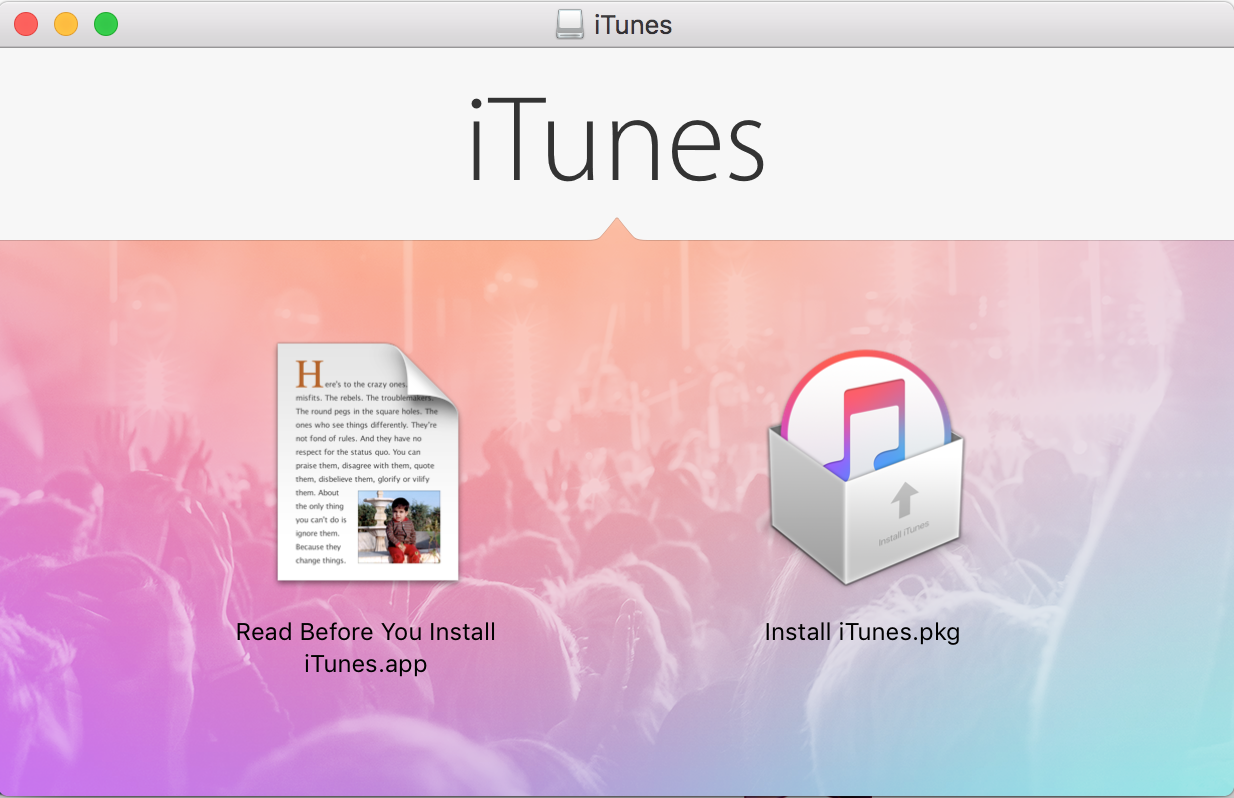Viewport: 1234px width, 798px height.
Task: Close the iTunes disk image window
Action: [x=26, y=24]
